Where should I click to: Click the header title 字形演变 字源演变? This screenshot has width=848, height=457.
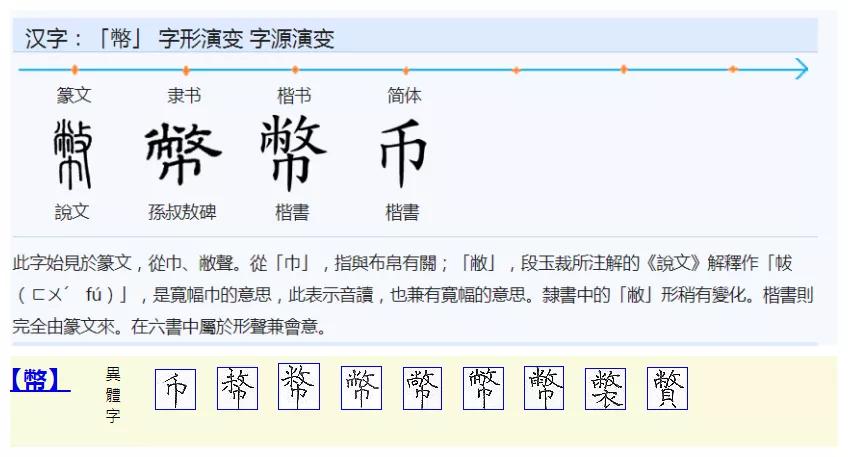[247, 39]
